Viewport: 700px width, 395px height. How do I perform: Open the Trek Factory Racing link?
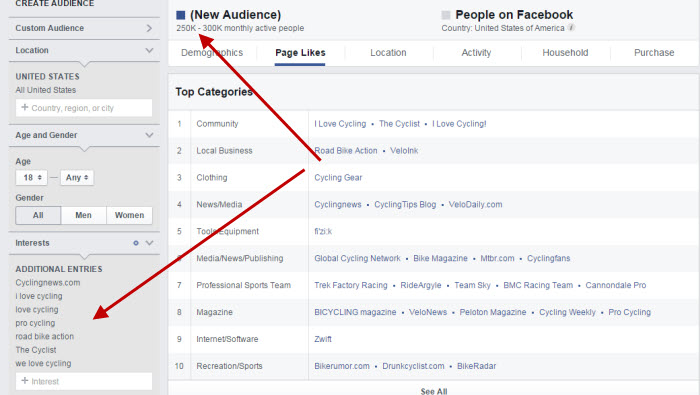click(350, 285)
